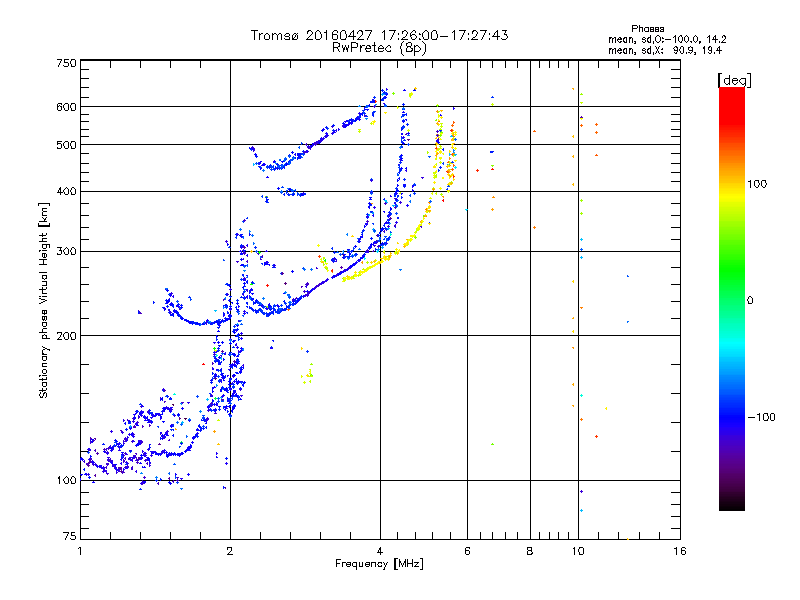Click the 10 MHz tick label on frequency axis

578,551
